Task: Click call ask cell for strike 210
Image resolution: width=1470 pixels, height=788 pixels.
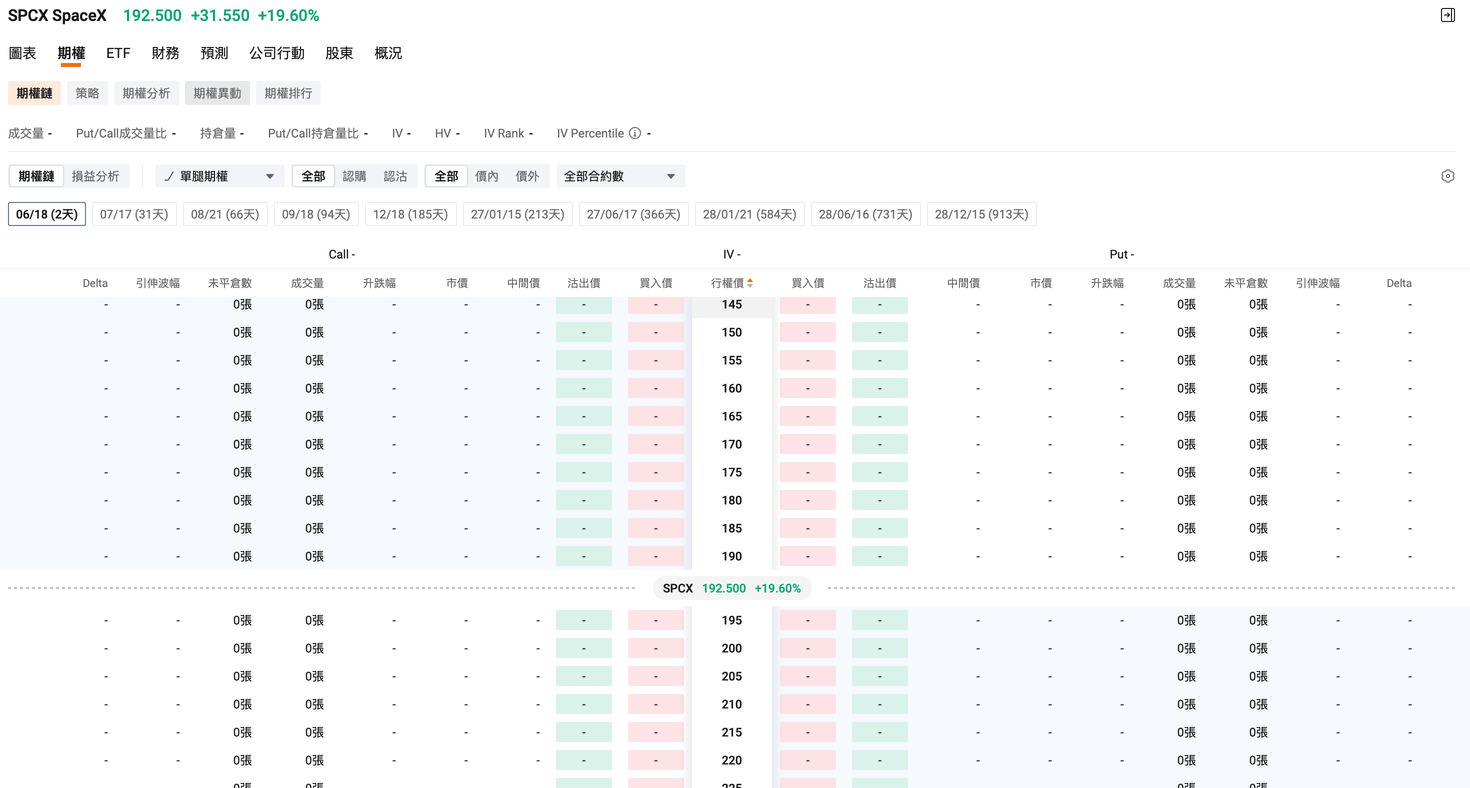Action: 584,704
